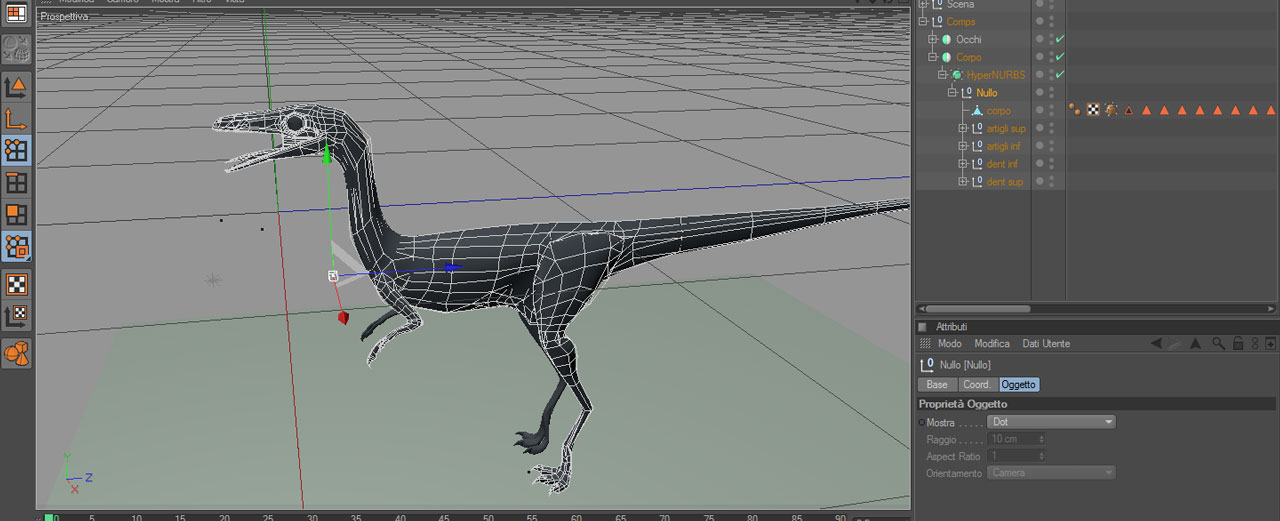Toggle the Attributes lock icon
Viewport: 1280px width, 521px height.
tap(1238, 344)
